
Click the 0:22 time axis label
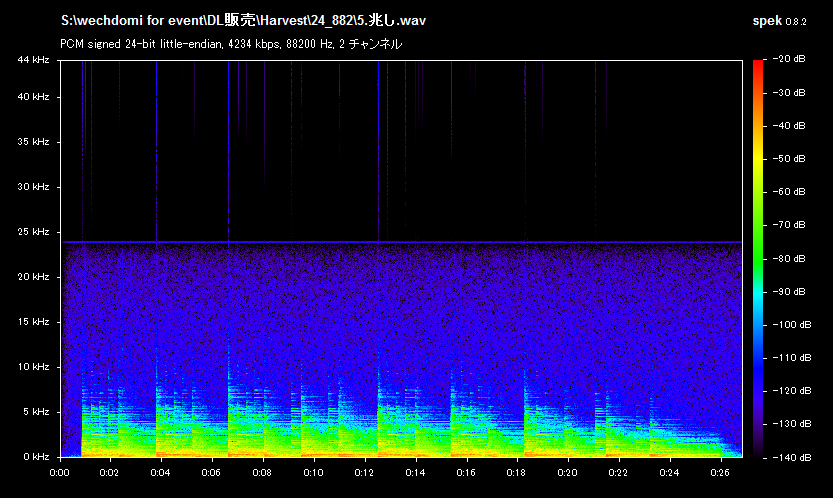tap(618, 473)
